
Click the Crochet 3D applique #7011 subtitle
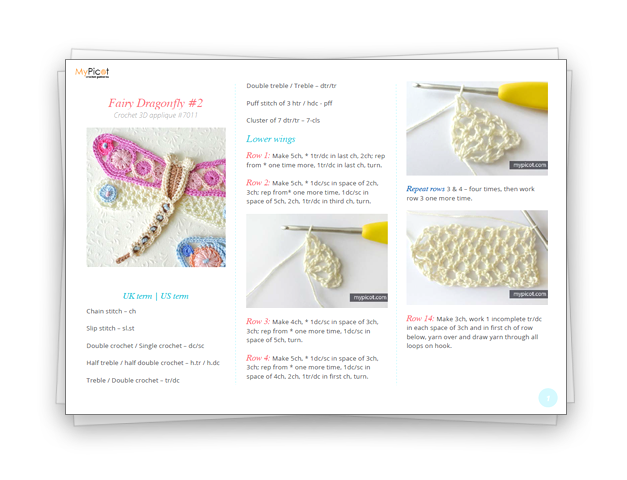[x=156, y=115]
